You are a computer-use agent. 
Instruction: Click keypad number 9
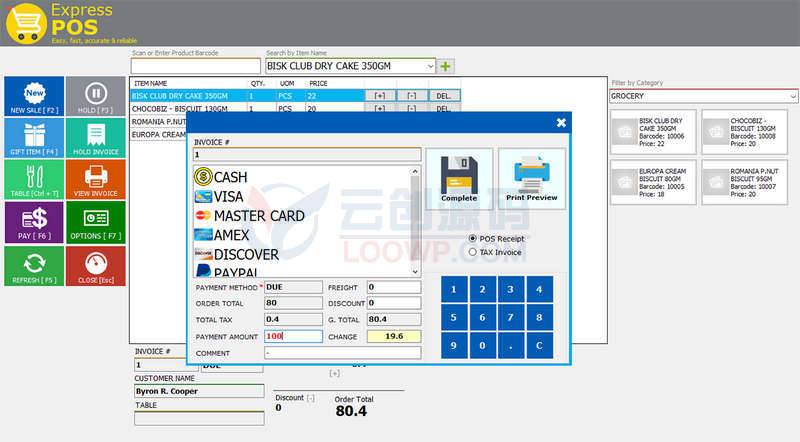point(454,346)
